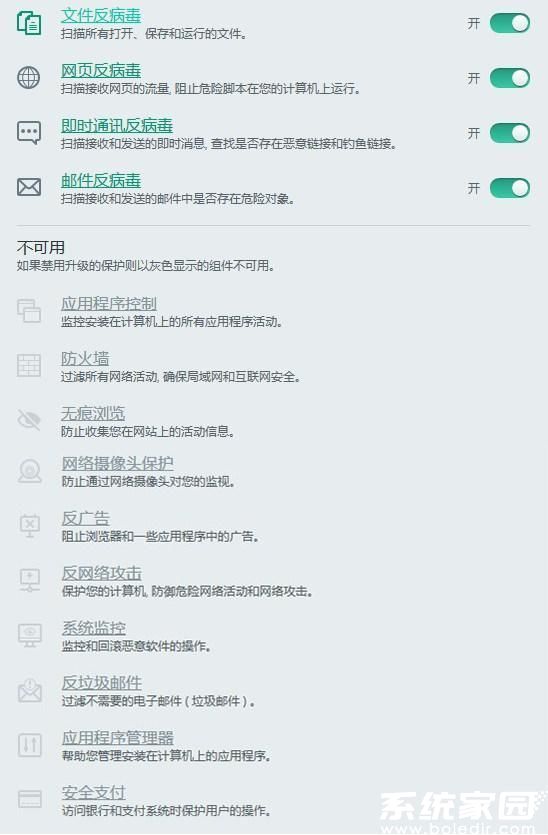Viewport: 548px width, 835px height.
Task: Go to 反垃圾邮件 settings link
Action: click(102, 683)
